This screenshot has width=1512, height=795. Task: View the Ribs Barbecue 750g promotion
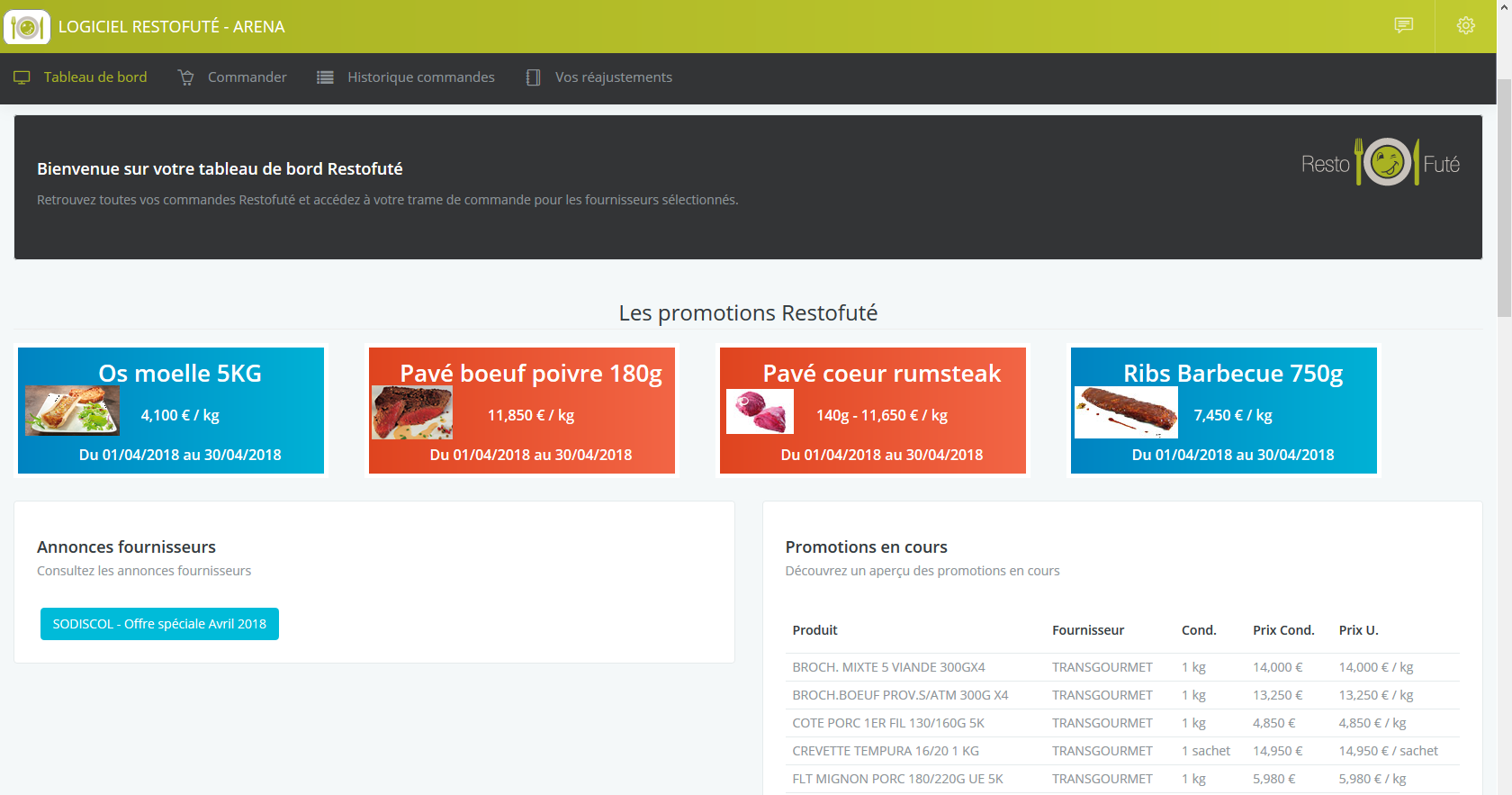tap(1224, 411)
